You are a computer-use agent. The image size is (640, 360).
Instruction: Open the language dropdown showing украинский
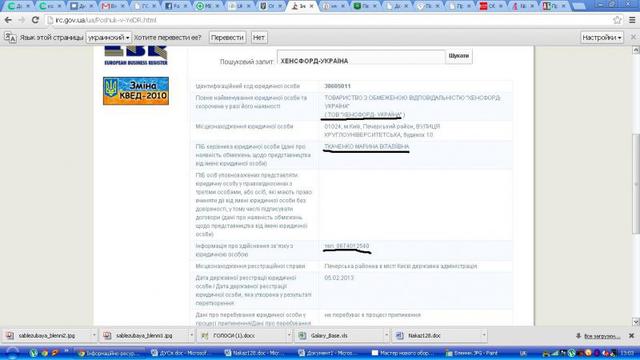coord(109,38)
